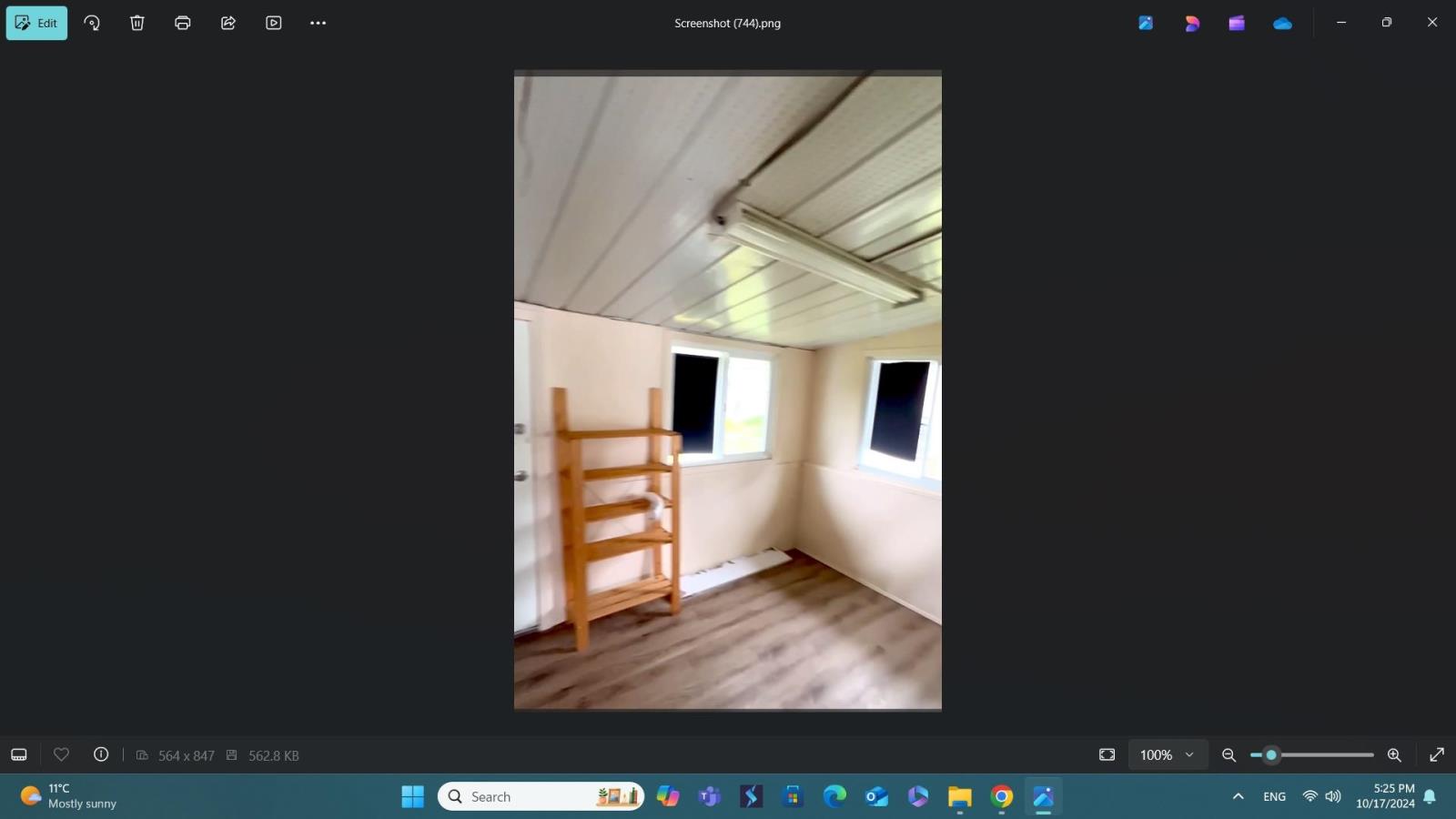Print the current screenshot
The width and height of the screenshot is (1456, 819).
tap(183, 24)
